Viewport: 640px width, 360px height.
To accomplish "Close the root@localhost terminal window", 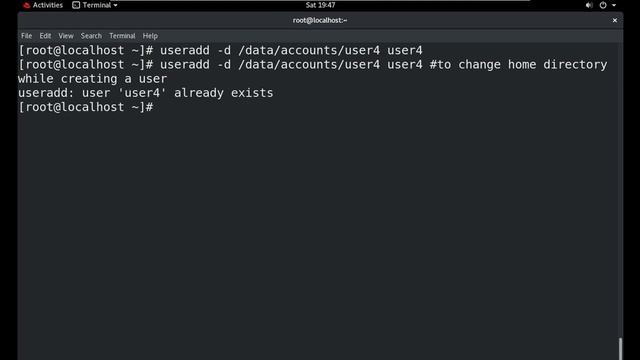I will (x=615, y=20).
